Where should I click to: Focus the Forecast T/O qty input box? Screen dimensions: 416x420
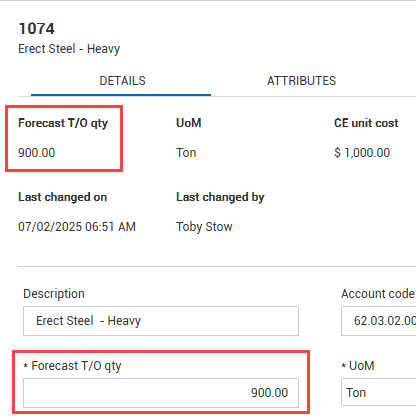coord(161,393)
